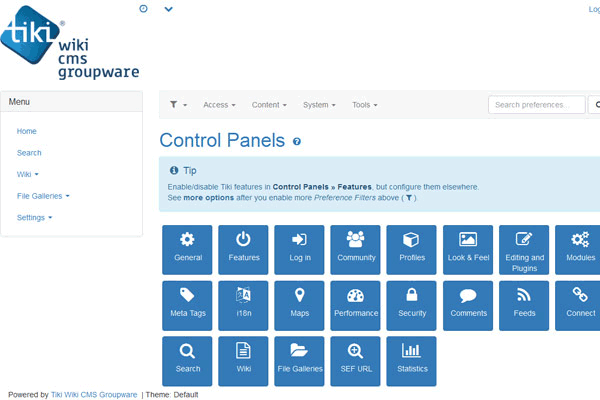The height and width of the screenshot is (400, 600).
Task: Open the Security lock panel
Action: point(411,305)
